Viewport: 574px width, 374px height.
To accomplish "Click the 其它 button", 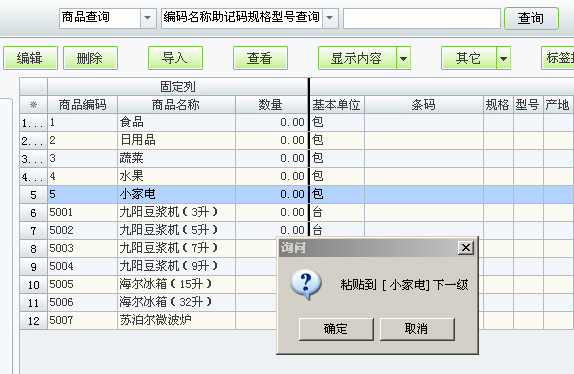I will tap(469, 58).
